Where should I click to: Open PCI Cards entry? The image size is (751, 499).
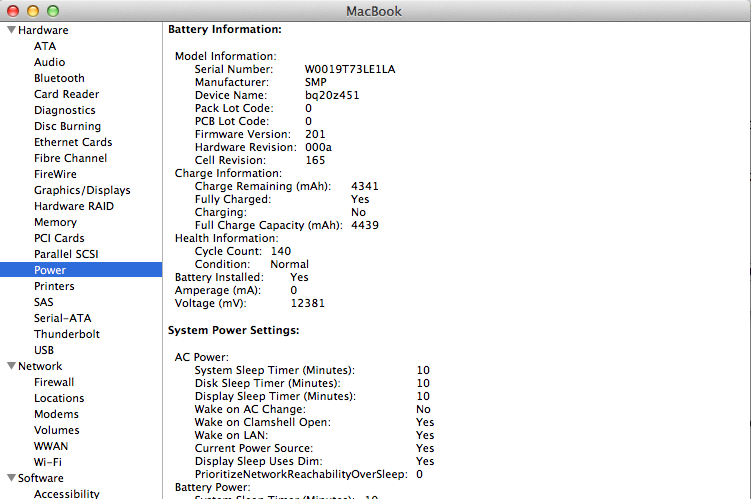coord(59,238)
